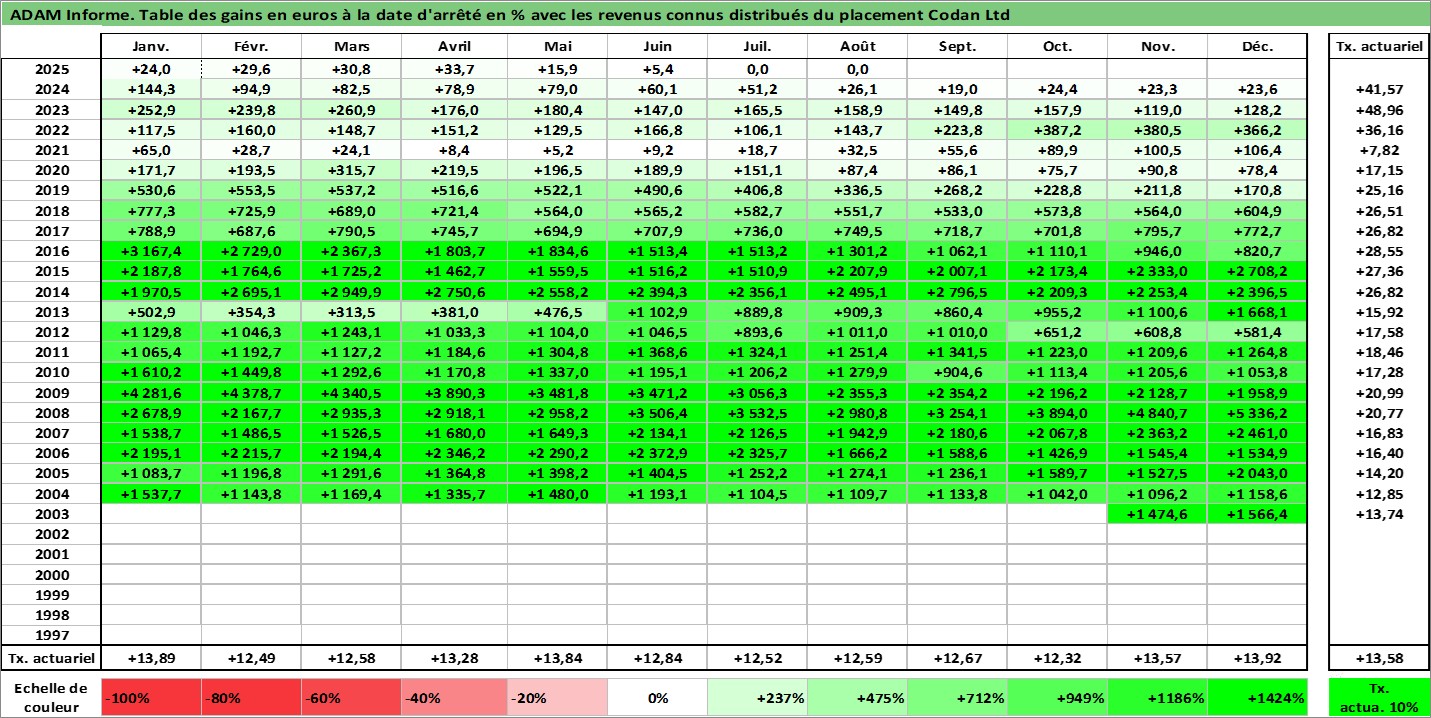Image resolution: width=1431 pixels, height=718 pixels.
Task: Click the Nov. column header
Action: pos(1157,46)
